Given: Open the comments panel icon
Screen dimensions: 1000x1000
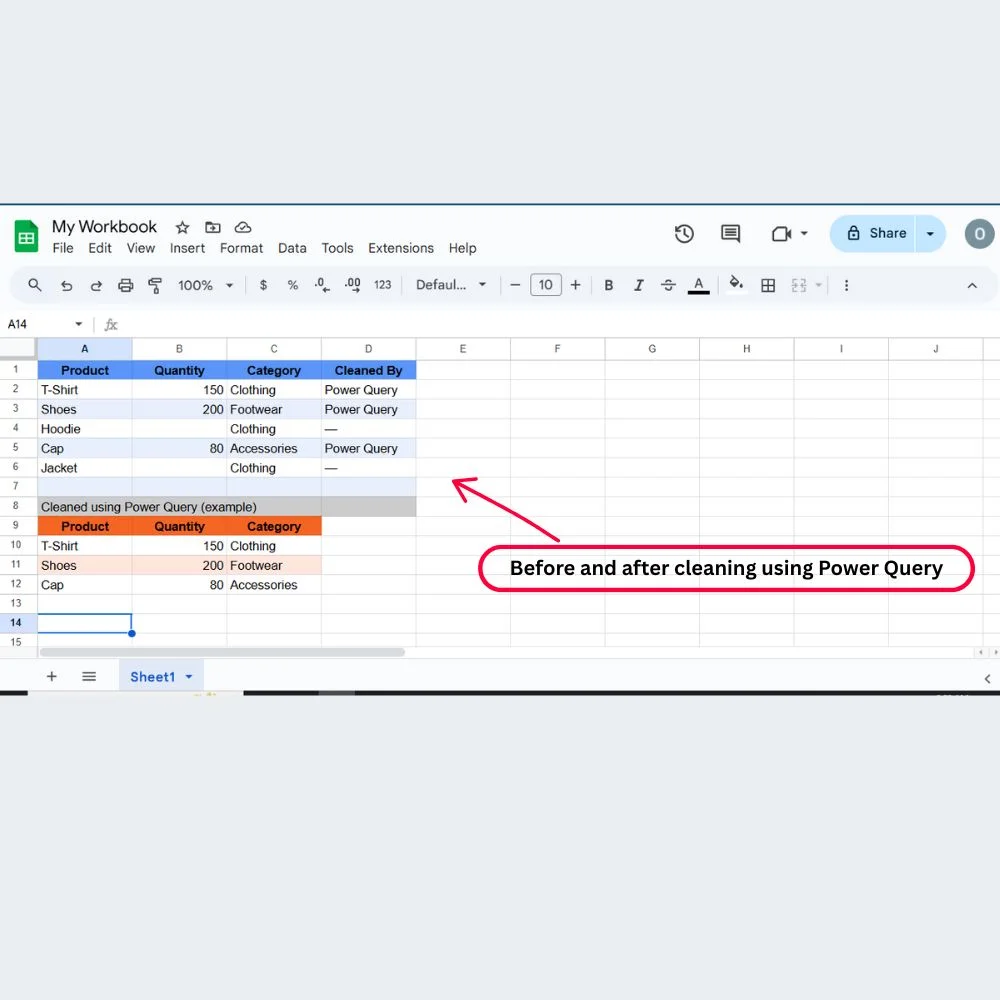Looking at the screenshot, I should [x=730, y=233].
